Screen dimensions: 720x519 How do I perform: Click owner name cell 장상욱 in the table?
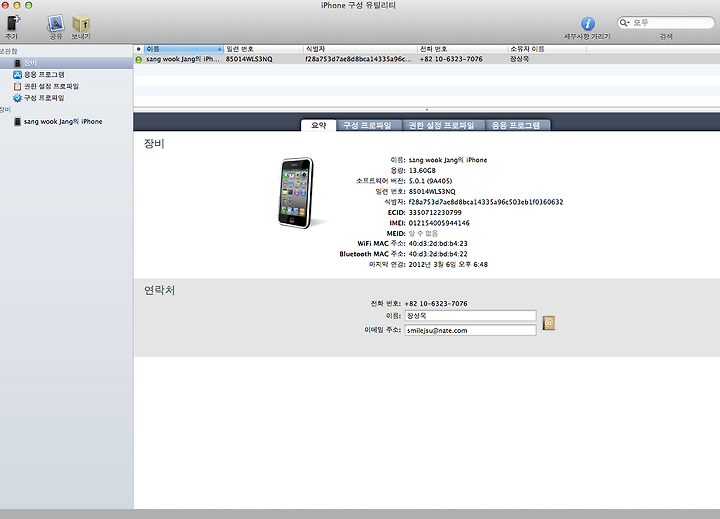coord(519,59)
